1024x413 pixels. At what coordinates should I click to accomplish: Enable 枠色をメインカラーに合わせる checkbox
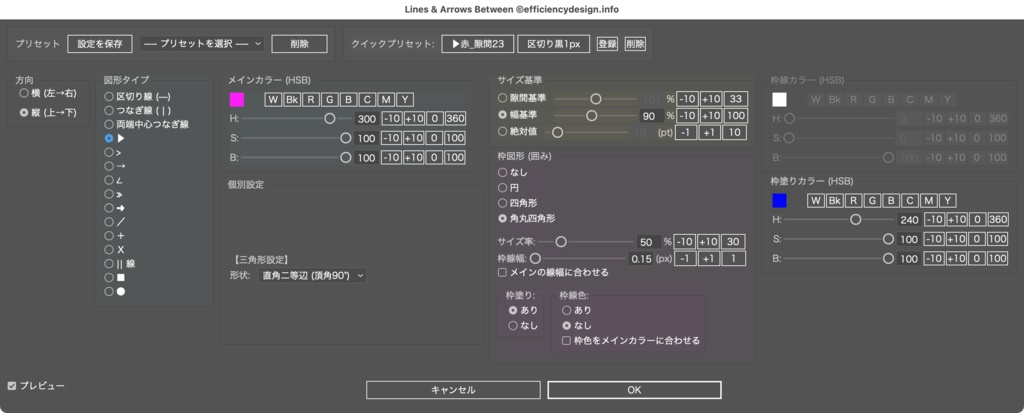tap(631, 340)
